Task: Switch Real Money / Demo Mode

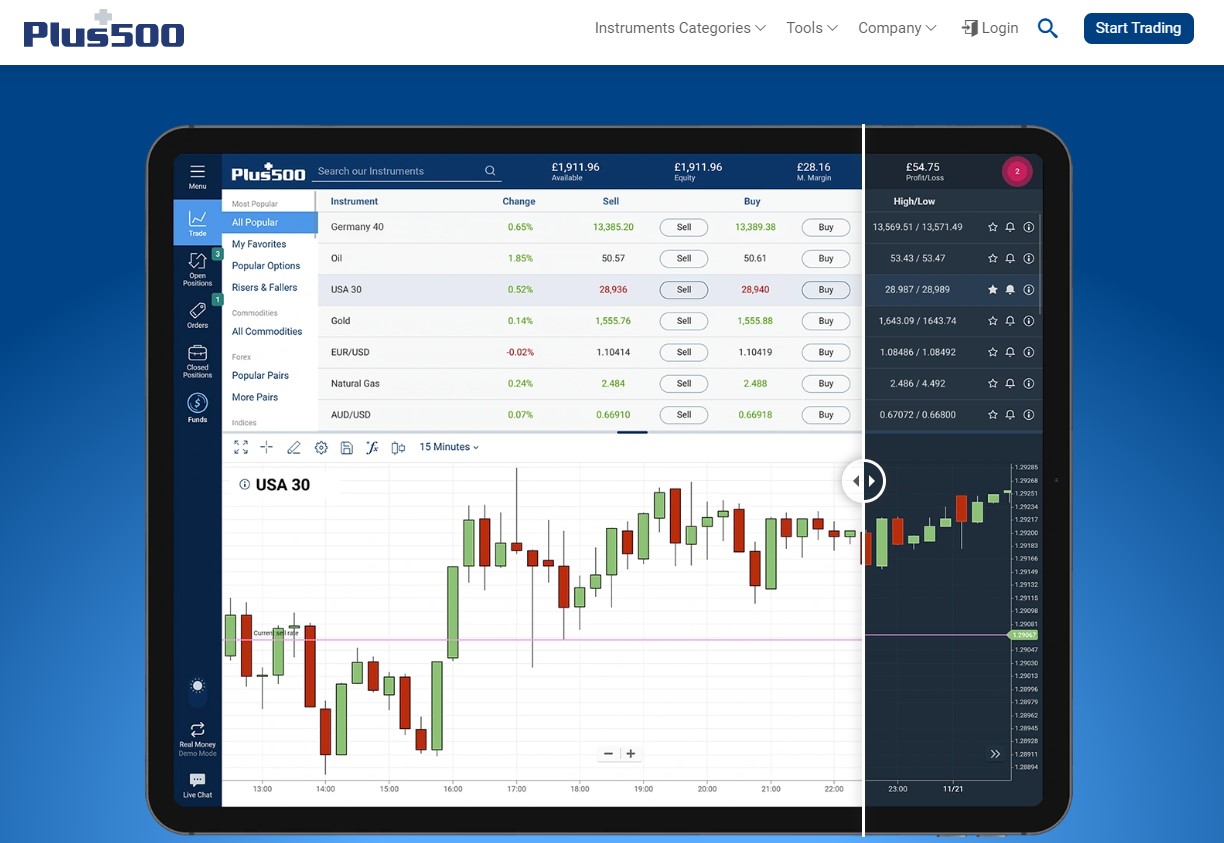Action: click(x=197, y=738)
